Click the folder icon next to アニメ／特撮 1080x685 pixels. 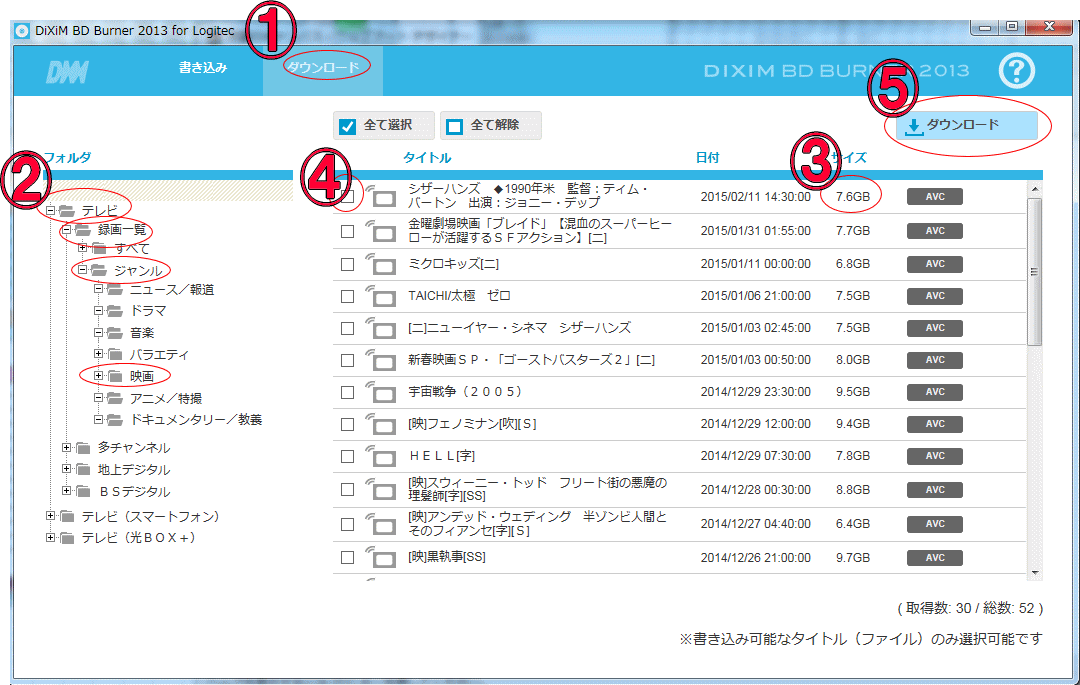pyautogui.click(x=115, y=399)
